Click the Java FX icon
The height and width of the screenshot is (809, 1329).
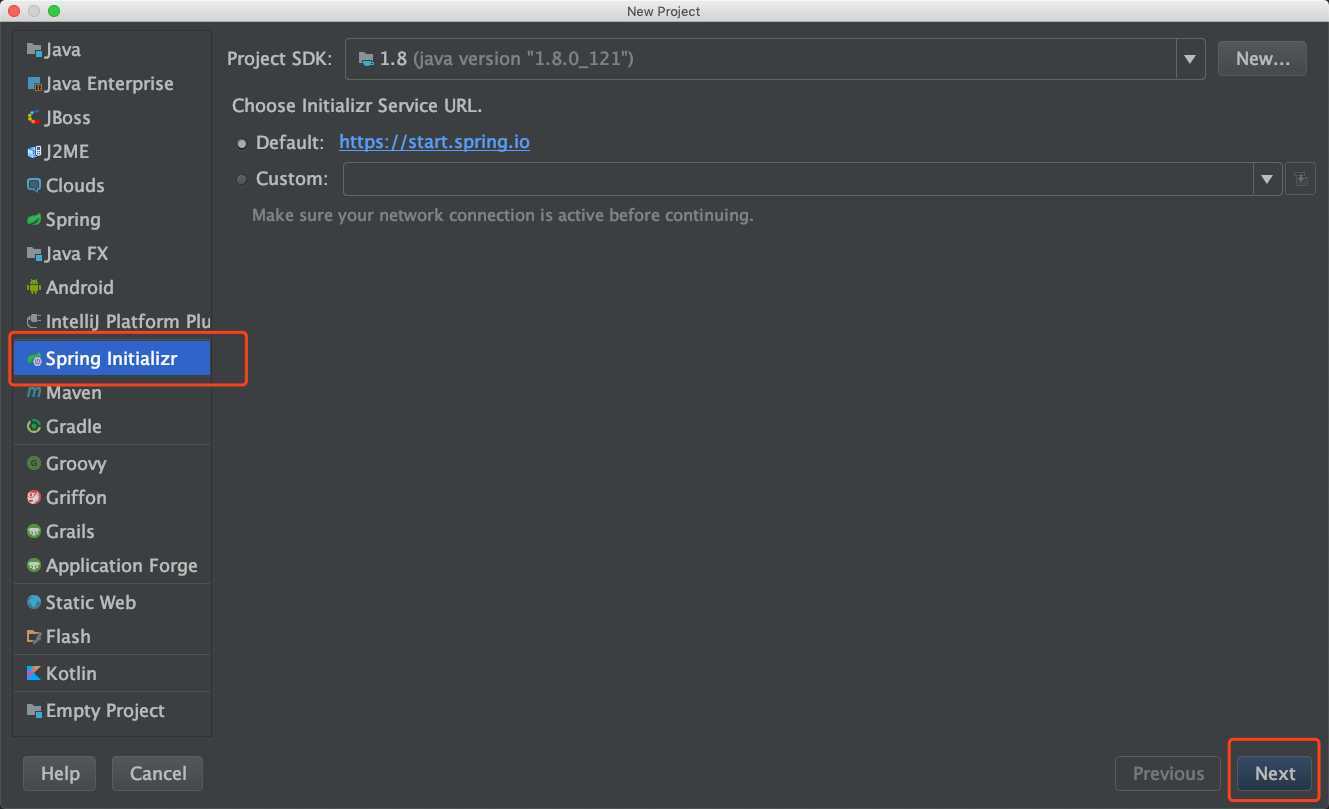pyautogui.click(x=35, y=254)
